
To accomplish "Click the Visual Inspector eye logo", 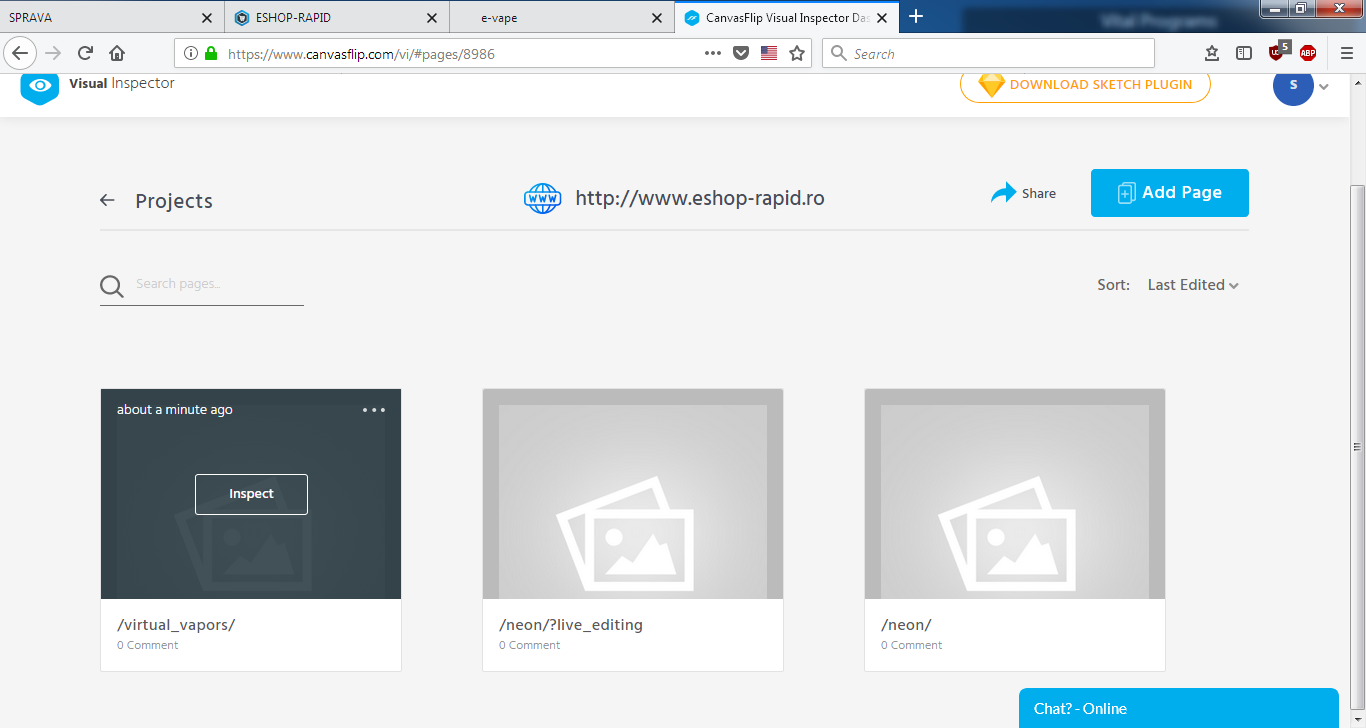I will pyautogui.click(x=40, y=87).
